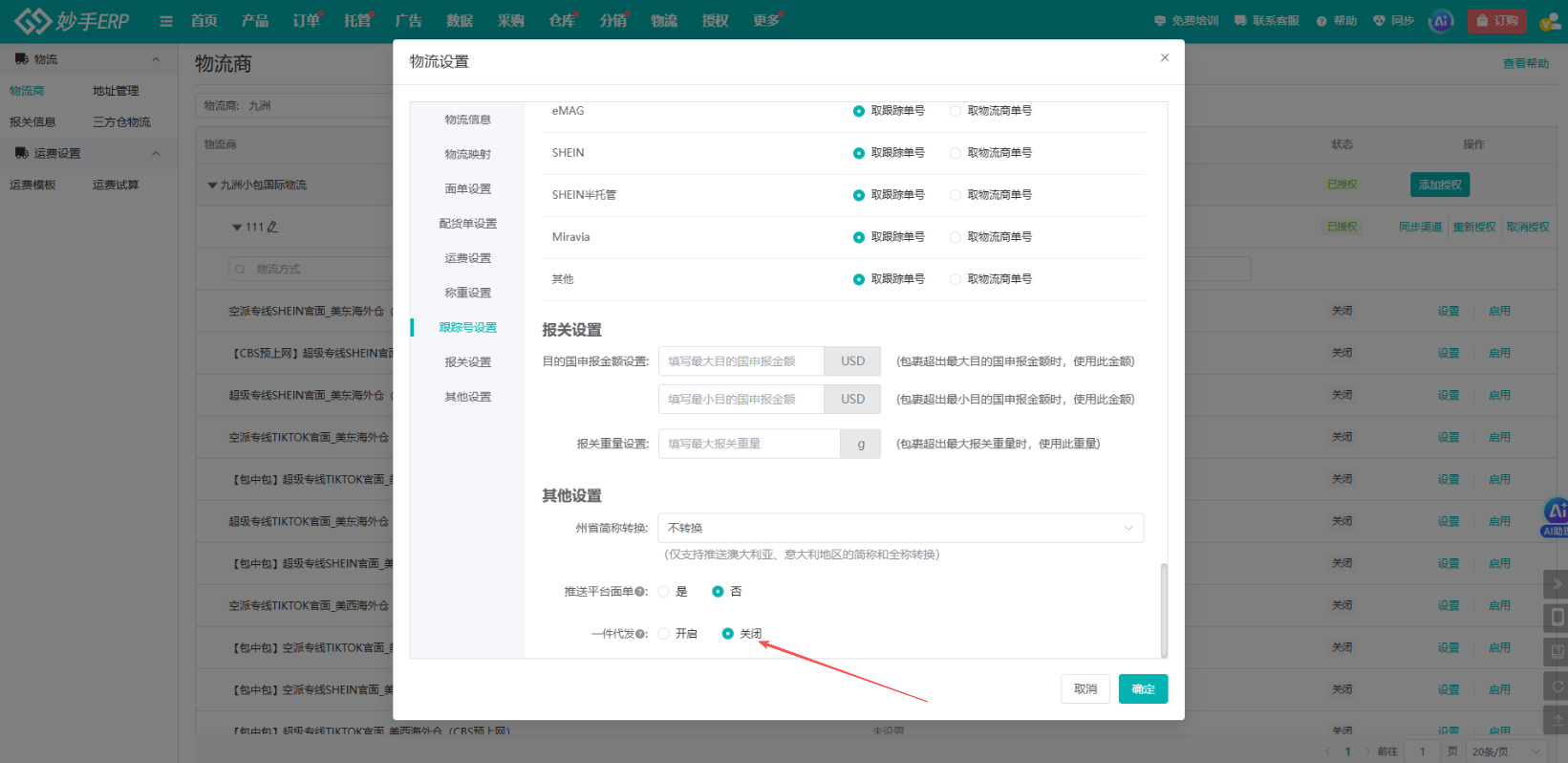This screenshot has height=763, width=1568.
Task: Click 取消 to cancel dialog
Action: pyautogui.click(x=1085, y=689)
